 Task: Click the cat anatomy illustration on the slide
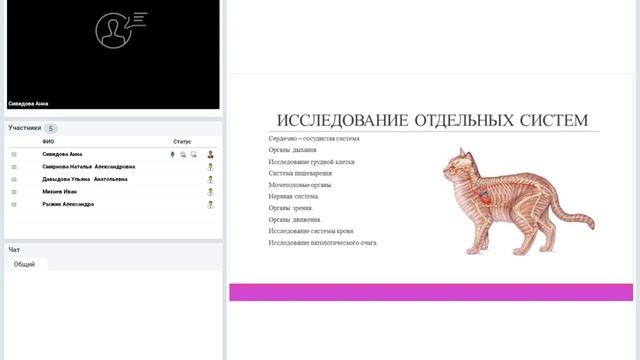[x=519, y=201]
